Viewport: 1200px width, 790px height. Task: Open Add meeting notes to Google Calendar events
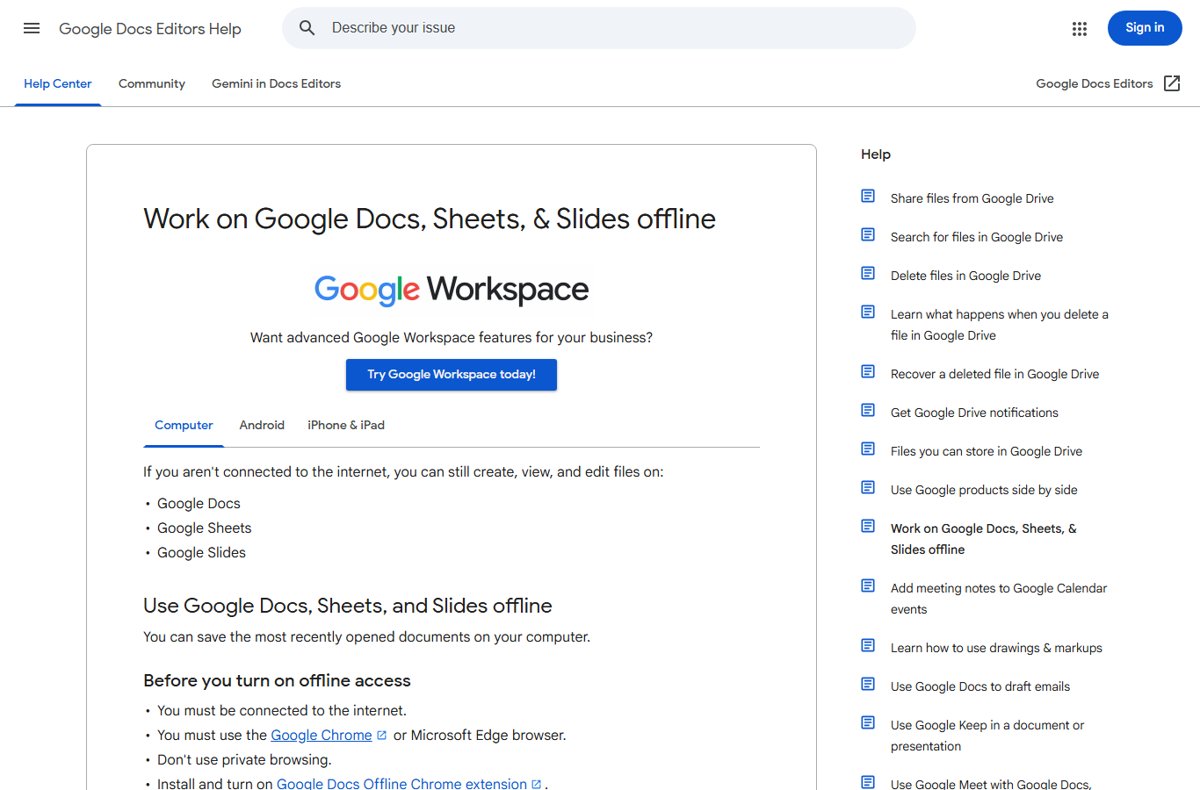tap(999, 599)
